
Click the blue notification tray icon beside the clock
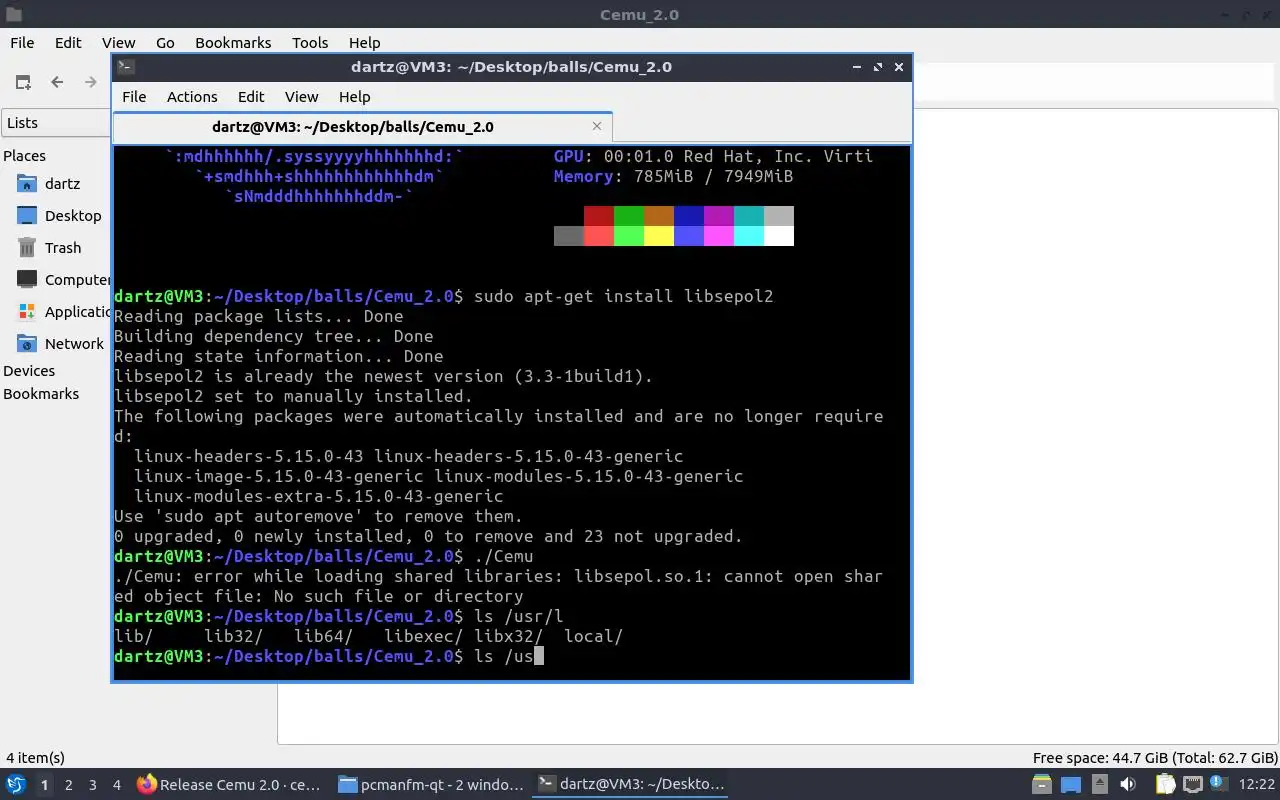click(1220, 784)
